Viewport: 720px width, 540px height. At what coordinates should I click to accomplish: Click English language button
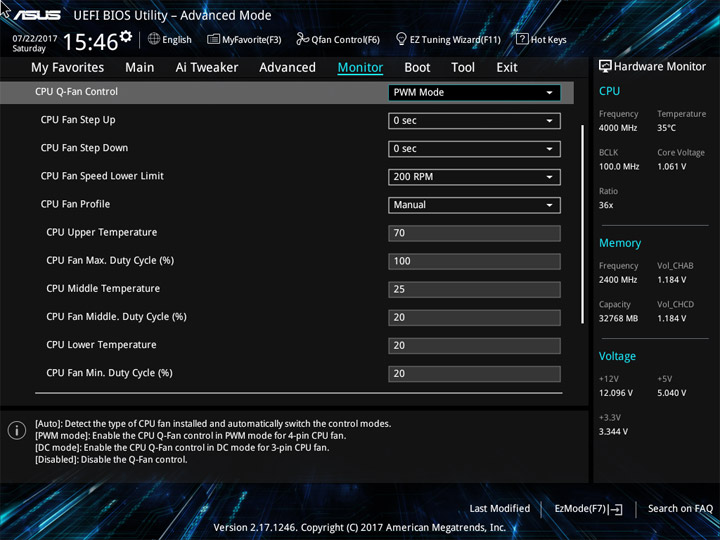click(x=169, y=39)
